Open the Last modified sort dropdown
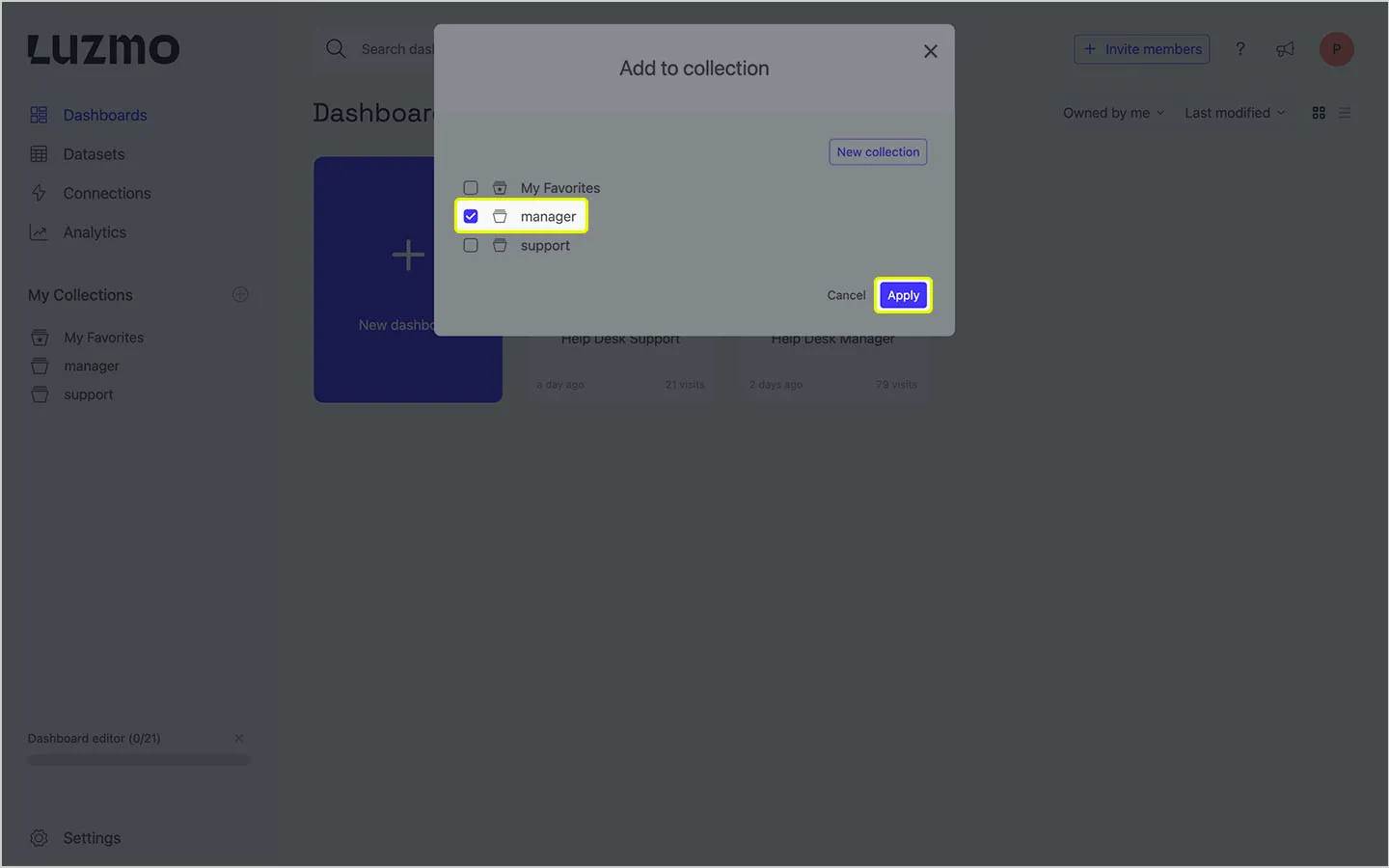 (x=1235, y=113)
